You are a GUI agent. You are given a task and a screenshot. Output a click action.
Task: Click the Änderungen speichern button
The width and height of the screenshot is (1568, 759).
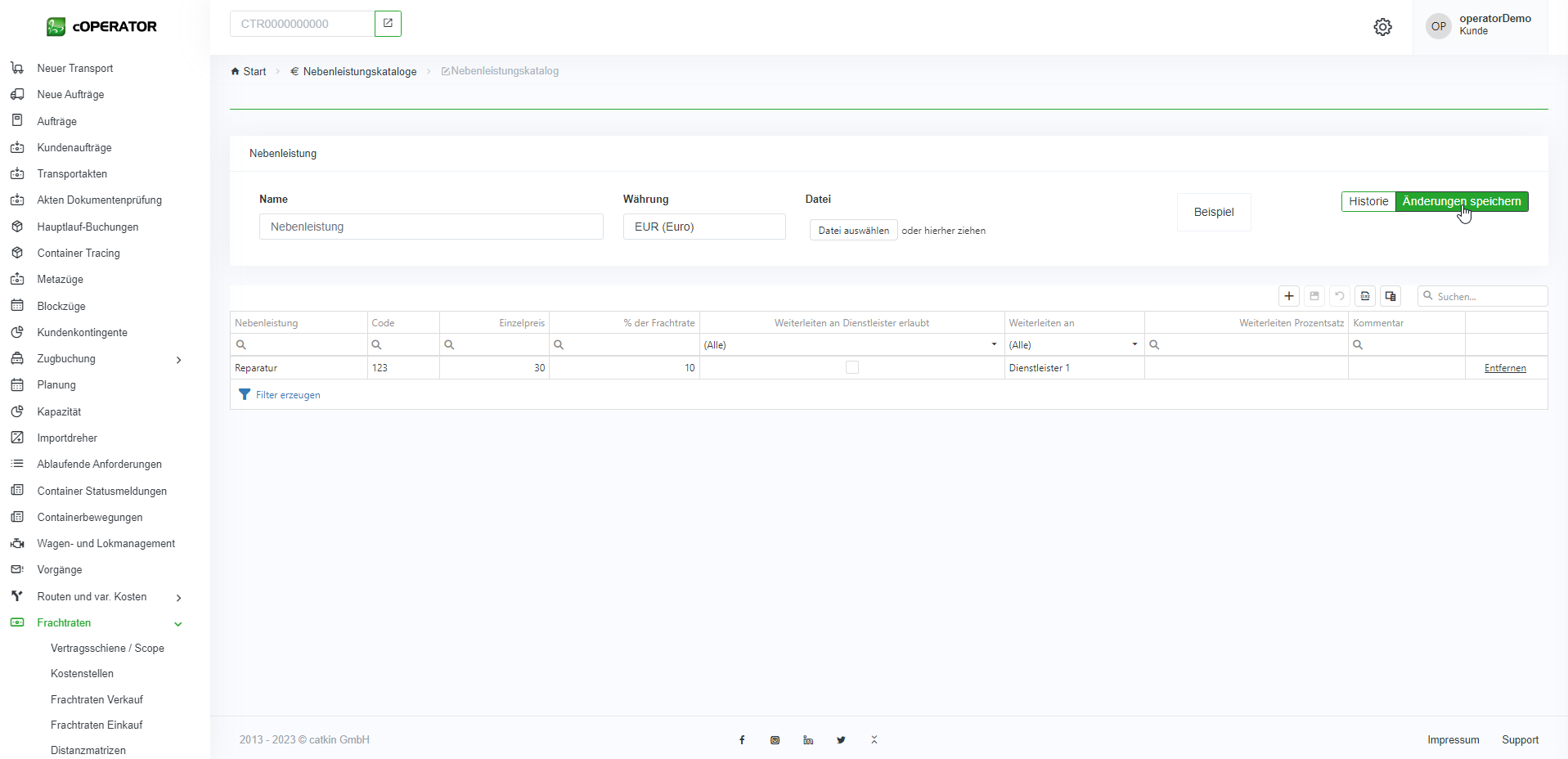click(x=1461, y=201)
